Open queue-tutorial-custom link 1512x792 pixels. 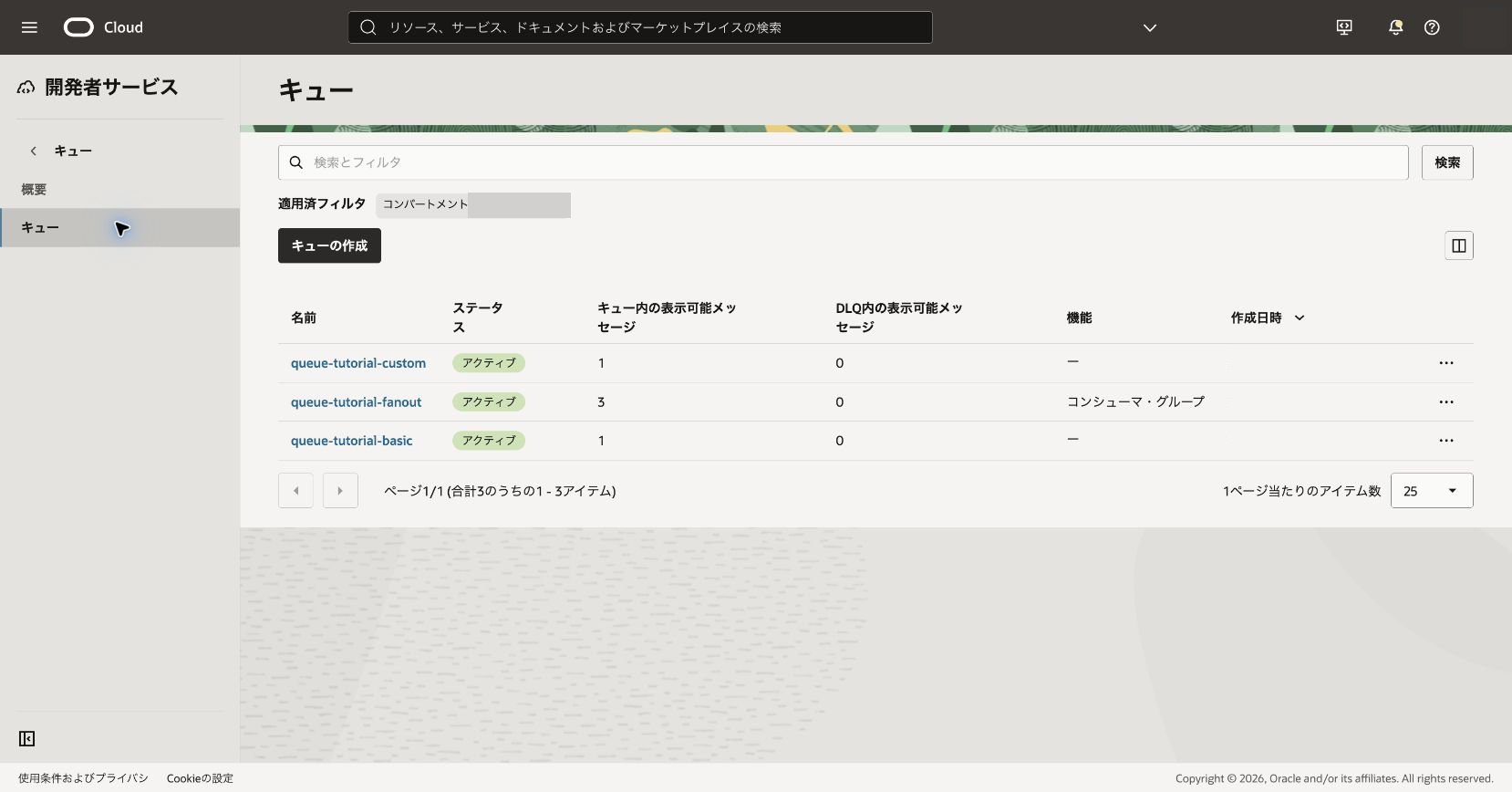point(358,363)
